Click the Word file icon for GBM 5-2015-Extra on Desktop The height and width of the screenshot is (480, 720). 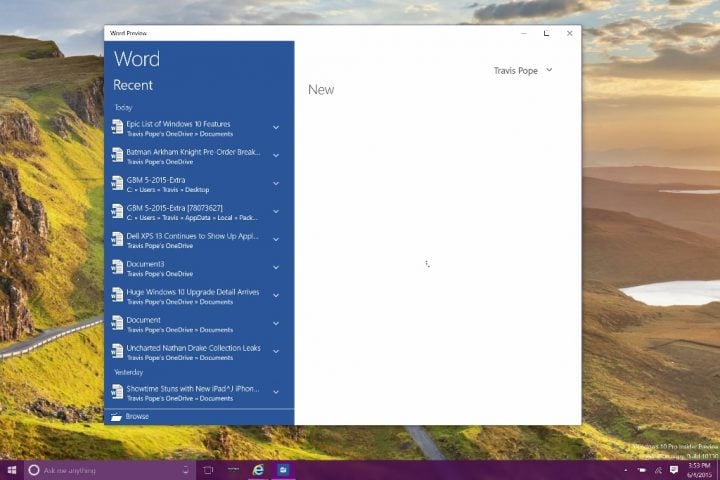117,183
